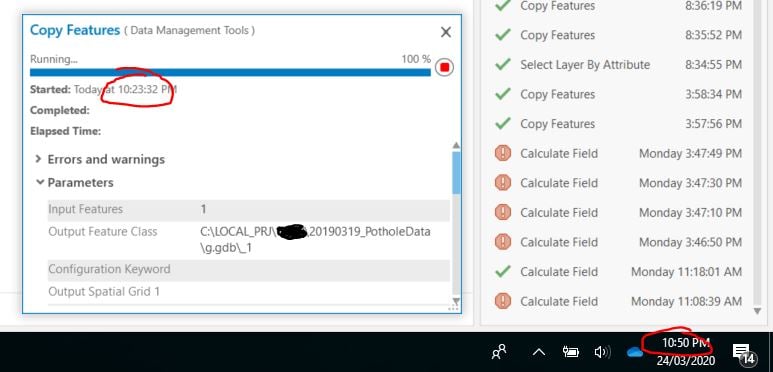Click the popup vertical scrollbar thumb

point(456,172)
